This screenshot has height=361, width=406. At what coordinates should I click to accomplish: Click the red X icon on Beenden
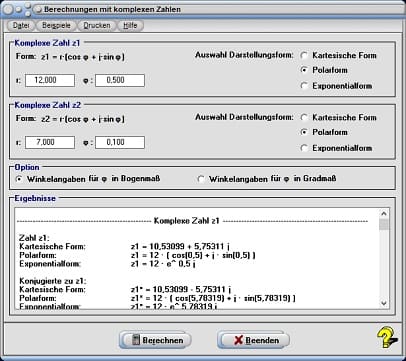click(238, 340)
